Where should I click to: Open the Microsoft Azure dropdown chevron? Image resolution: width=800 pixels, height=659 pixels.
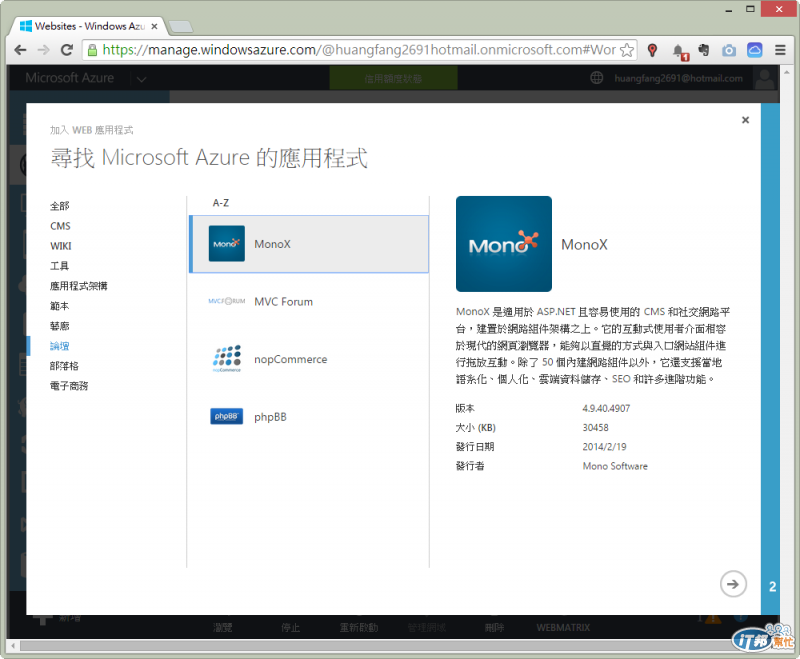pos(142,79)
